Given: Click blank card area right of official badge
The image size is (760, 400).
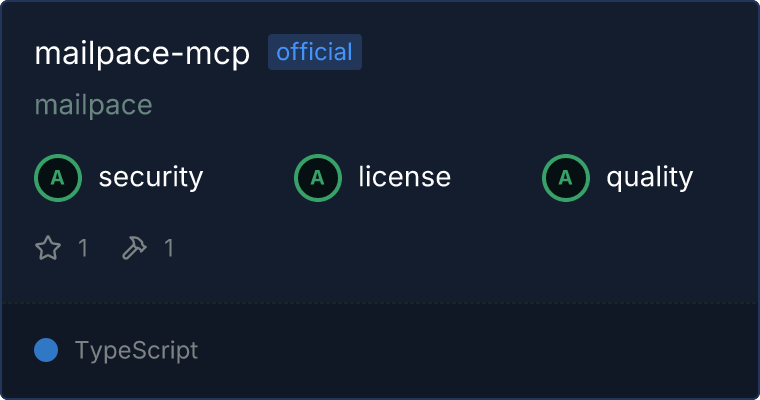Looking at the screenshot, I should pyautogui.click(x=557, y=52).
